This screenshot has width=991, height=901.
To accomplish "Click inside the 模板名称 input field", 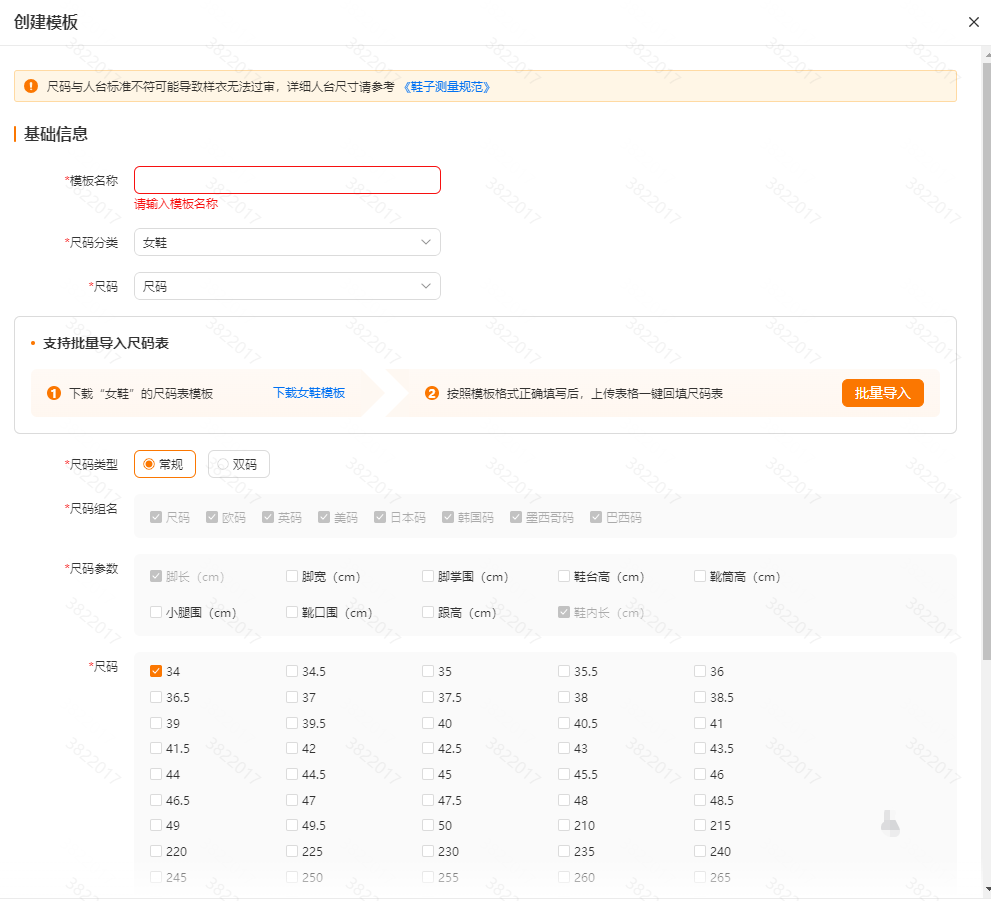I will (287, 179).
